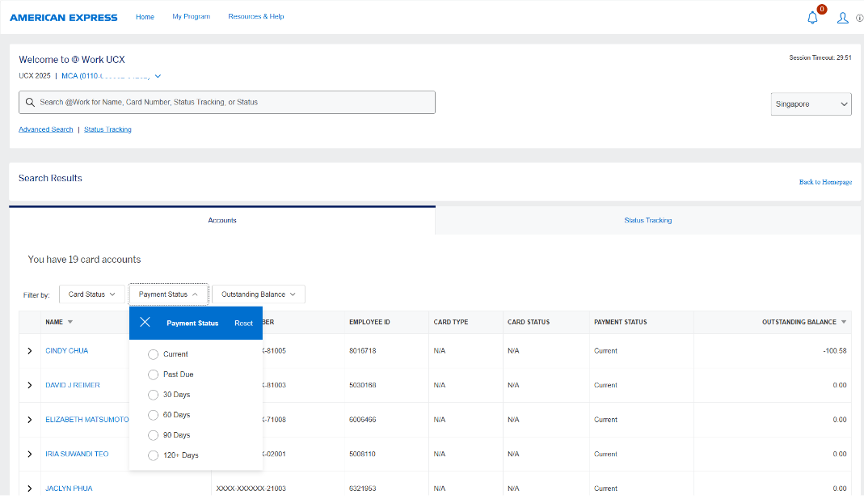Select the Past Due radio option
Screen dimensions: 864x496
(x=153, y=374)
